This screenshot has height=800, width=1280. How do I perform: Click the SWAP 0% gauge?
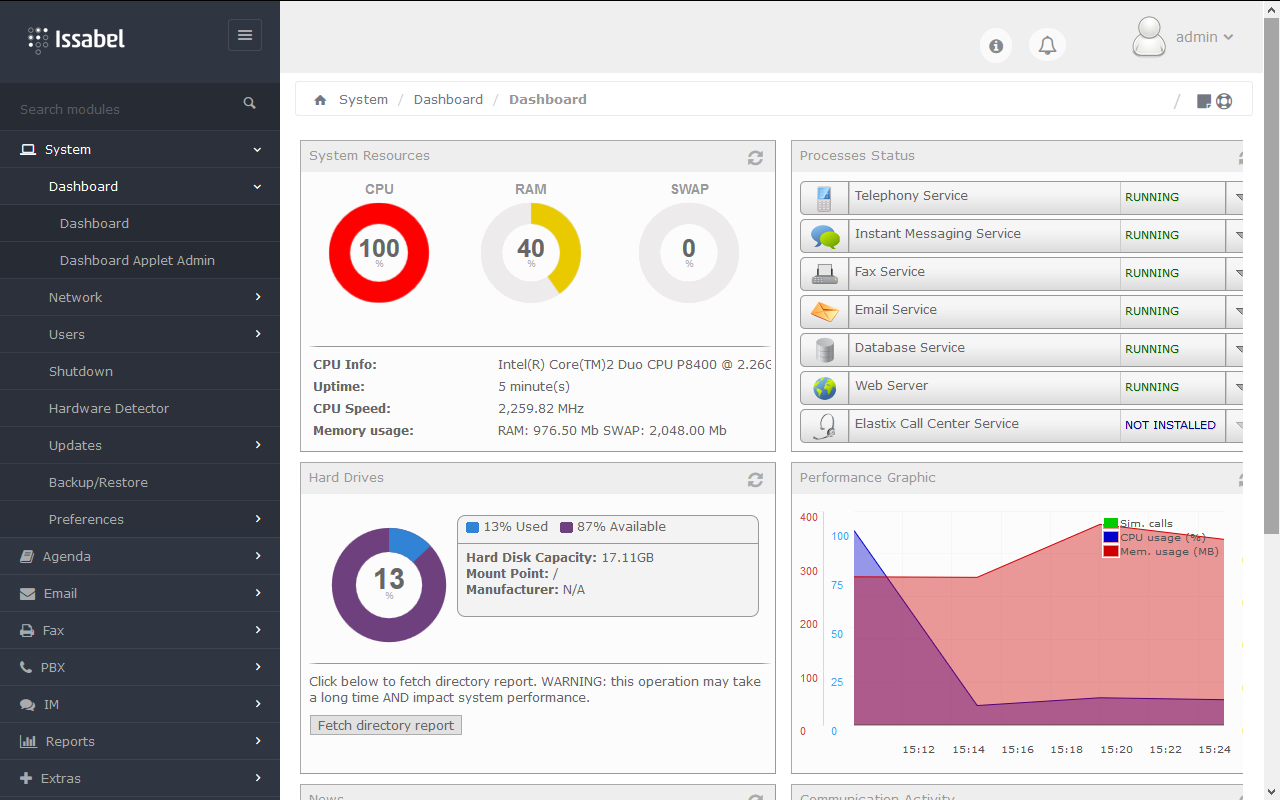tap(689, 253)
